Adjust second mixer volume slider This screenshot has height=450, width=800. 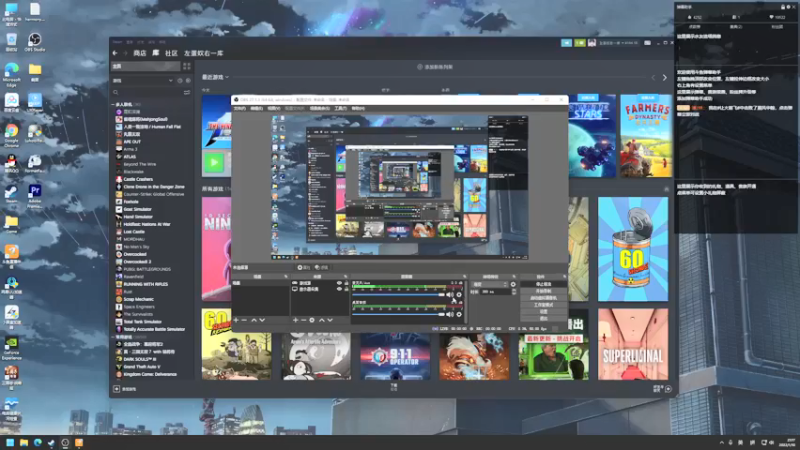click(x=398, y=314)
